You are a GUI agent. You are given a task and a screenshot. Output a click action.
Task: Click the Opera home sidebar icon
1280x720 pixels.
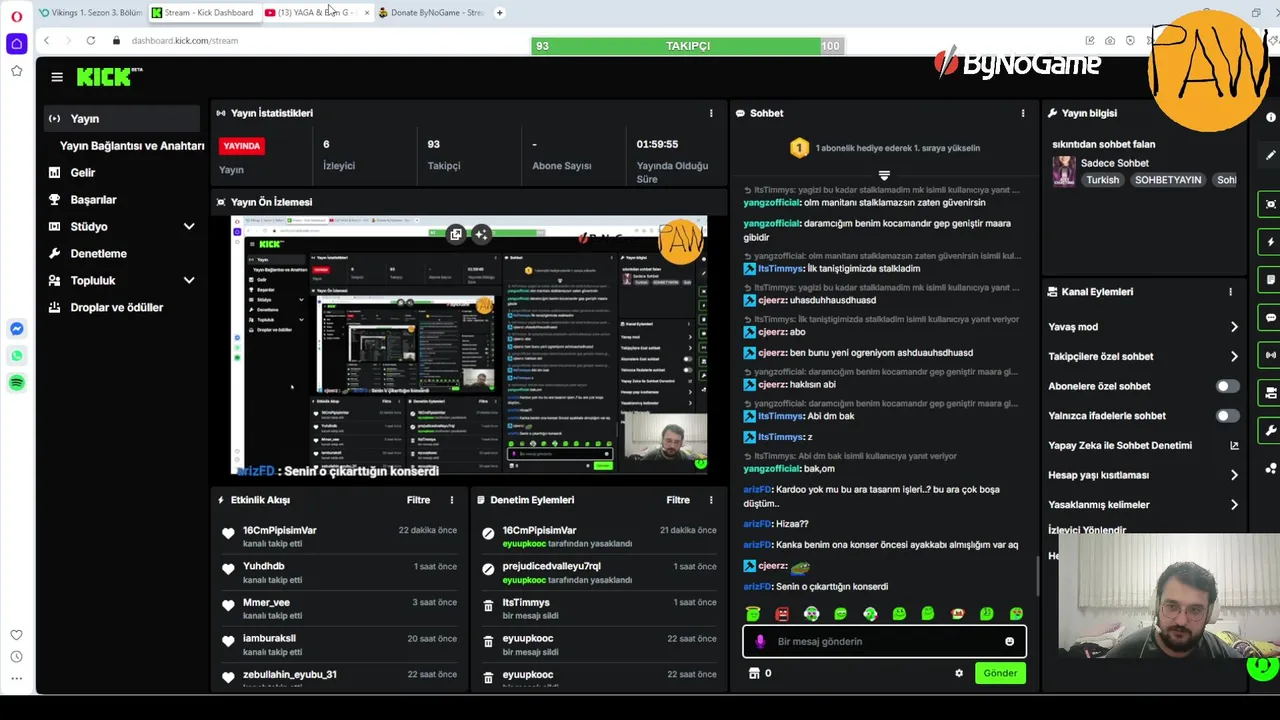(x=17, y=44)
